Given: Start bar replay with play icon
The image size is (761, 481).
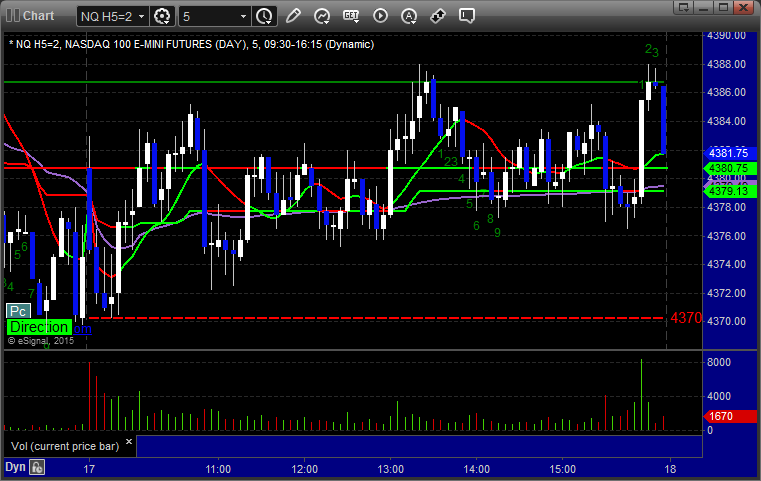Looking at the screenshot, I should [380, 16].
